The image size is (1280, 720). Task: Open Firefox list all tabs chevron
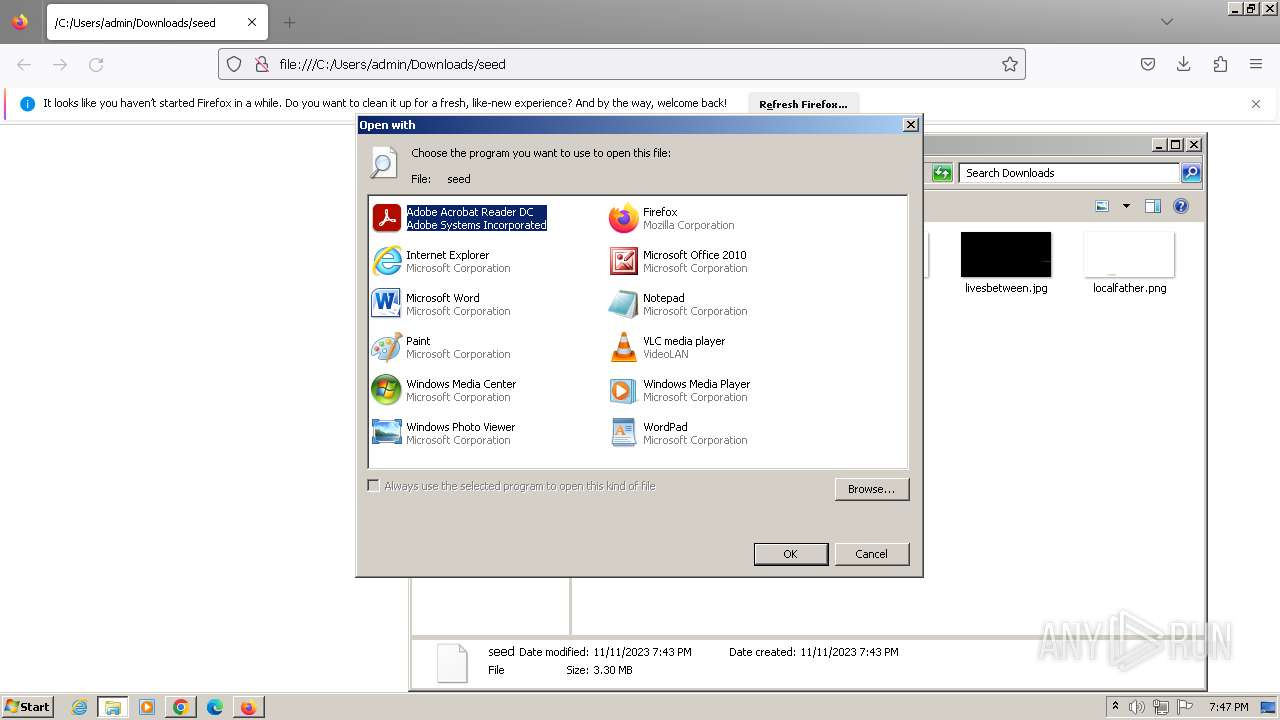point(1167,22)
